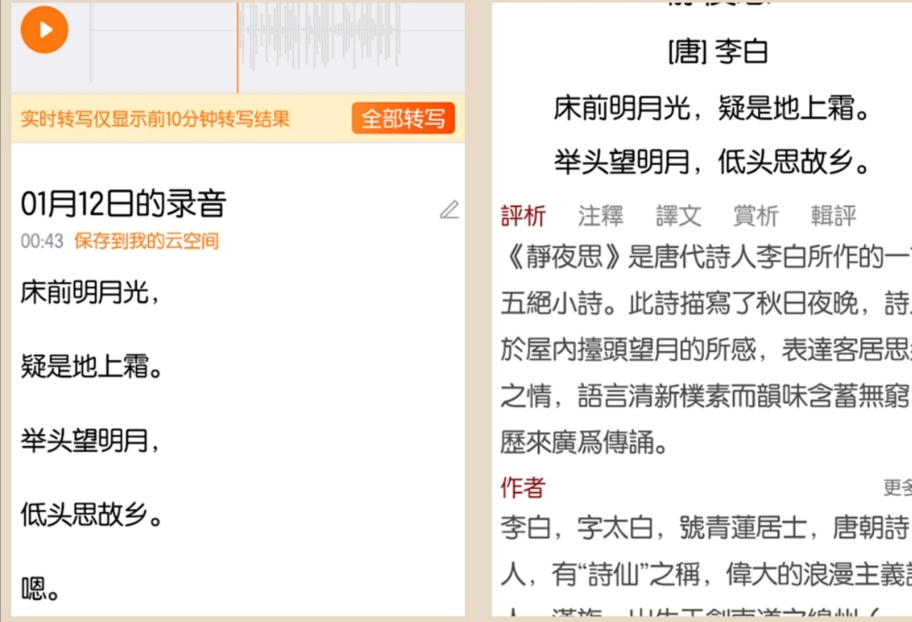Click the notice 实时转写仅显示前10分钟转写结果
The image size is (912, 622).
(x=155, y=119)
